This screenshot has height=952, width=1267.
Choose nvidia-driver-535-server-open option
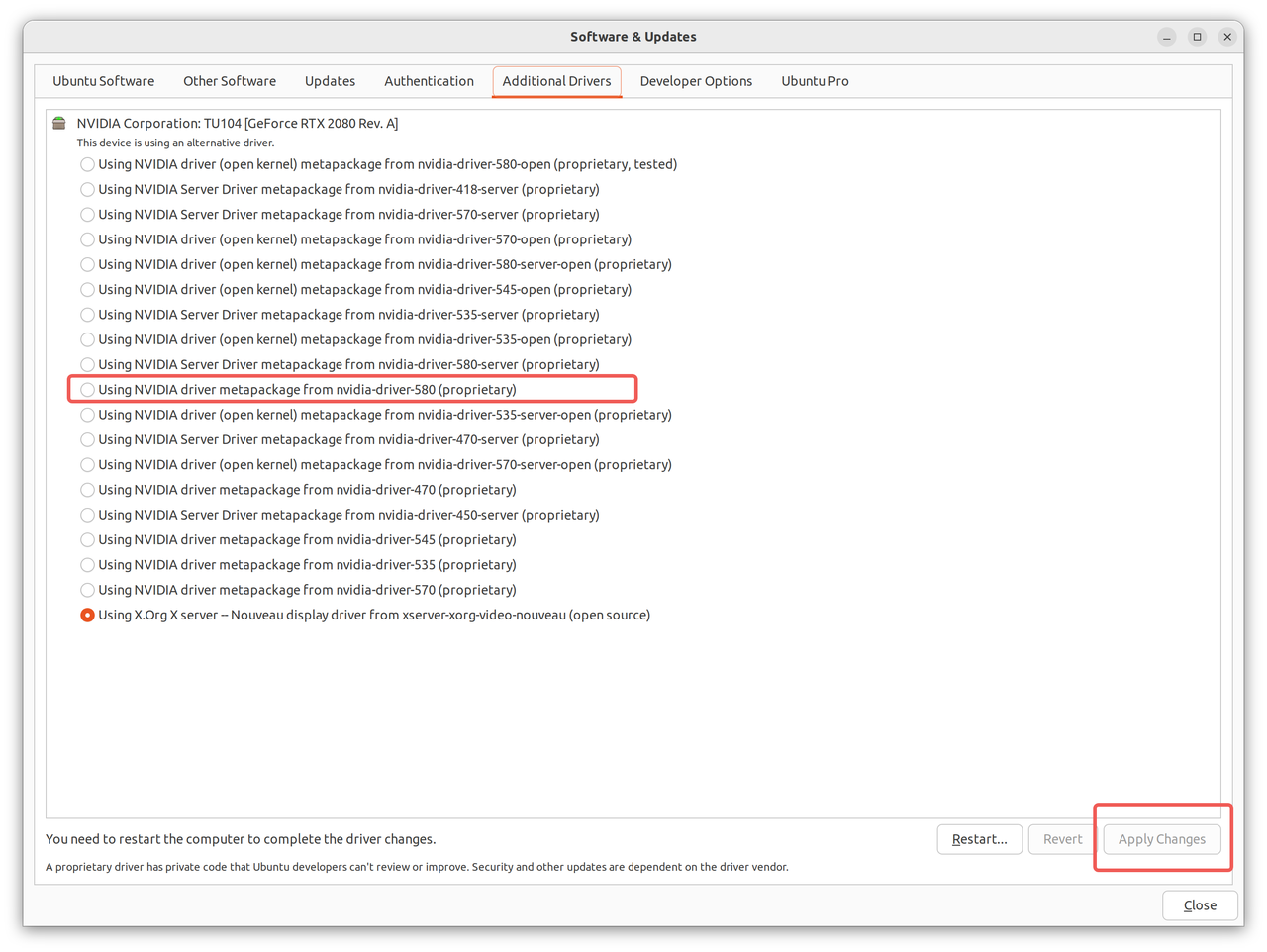(x=376, y=415)
